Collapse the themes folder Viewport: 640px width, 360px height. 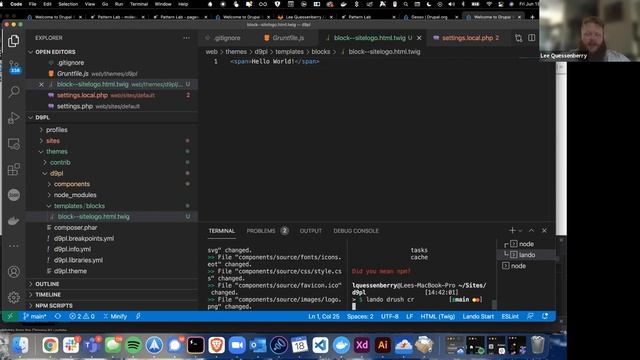coord(57,151)
